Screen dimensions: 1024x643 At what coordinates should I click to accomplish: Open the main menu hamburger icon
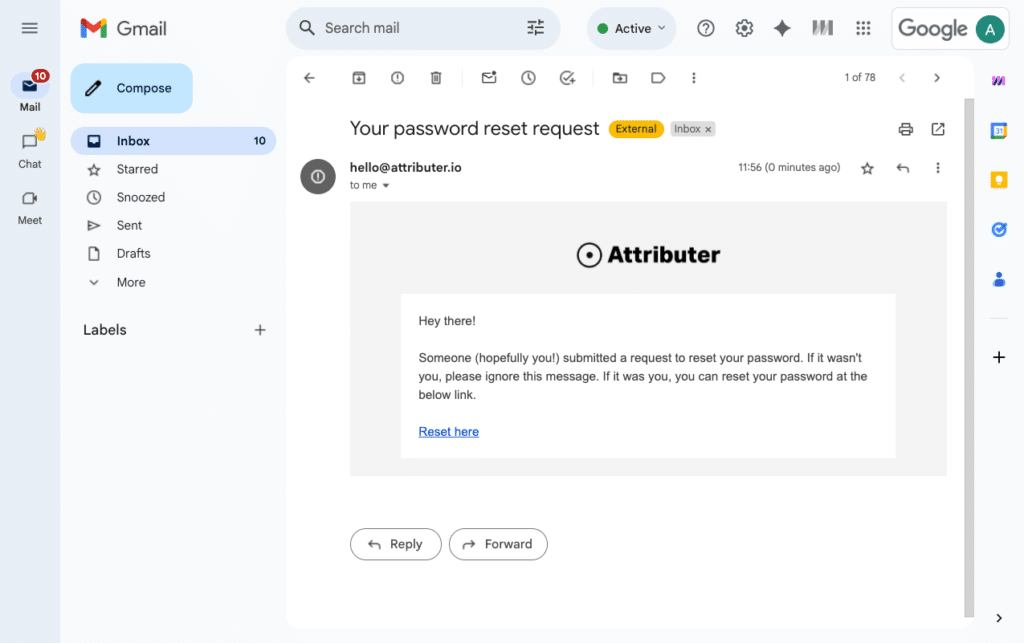pyautogui.click(x=29, y=28)
